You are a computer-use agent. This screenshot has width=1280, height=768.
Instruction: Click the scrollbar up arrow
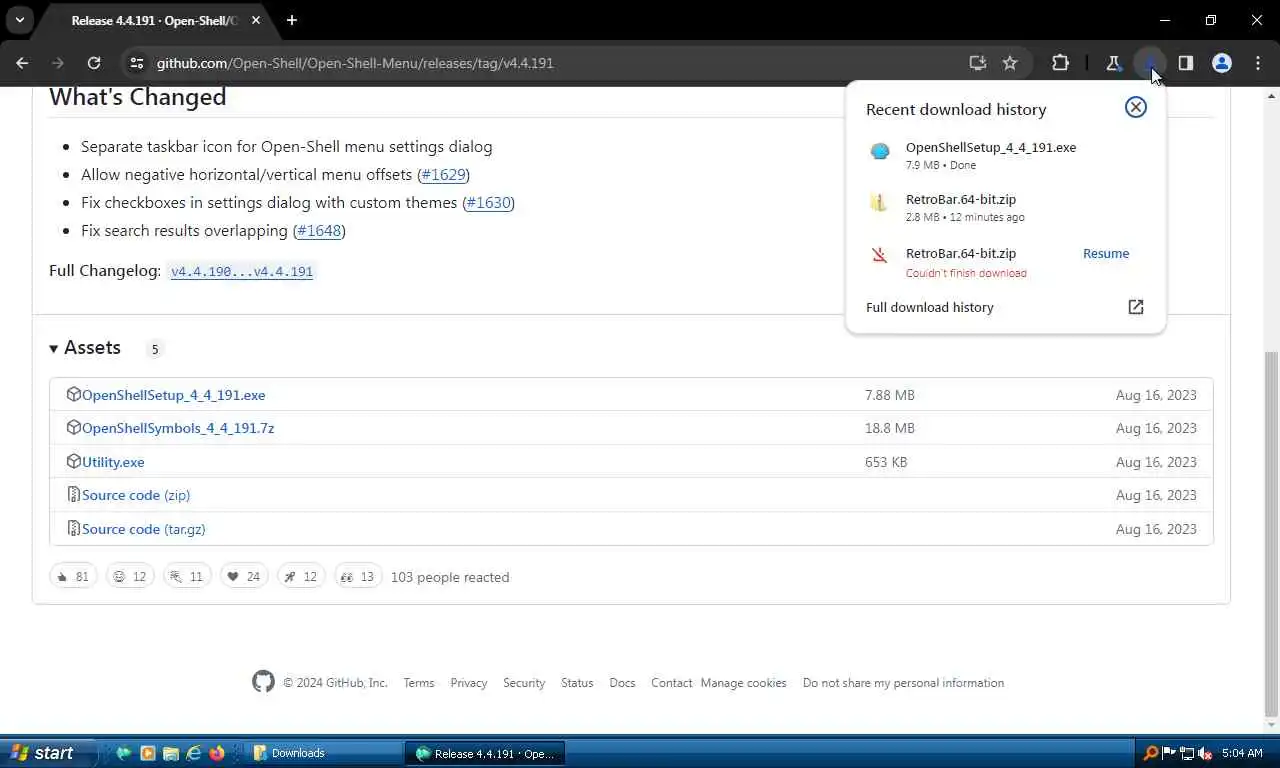click(1271, 96)
